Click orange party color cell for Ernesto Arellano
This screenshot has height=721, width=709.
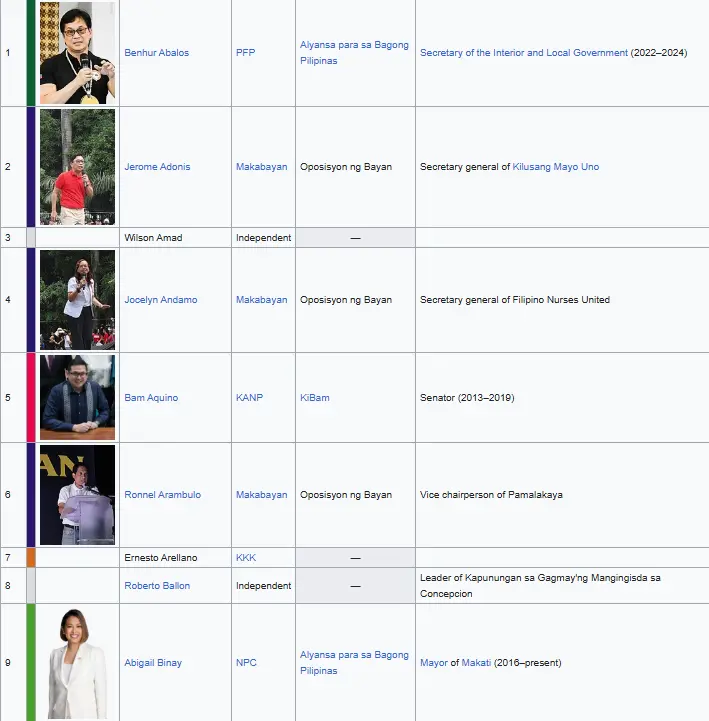[31, 557]
